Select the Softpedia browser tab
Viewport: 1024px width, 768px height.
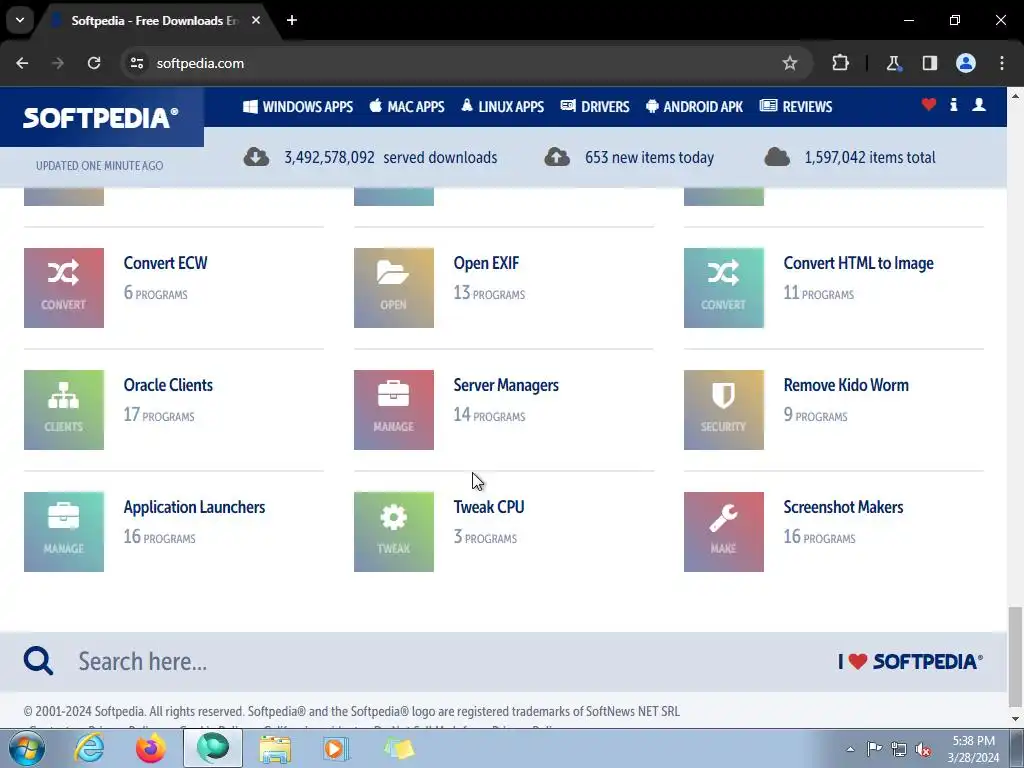point(153,21)
